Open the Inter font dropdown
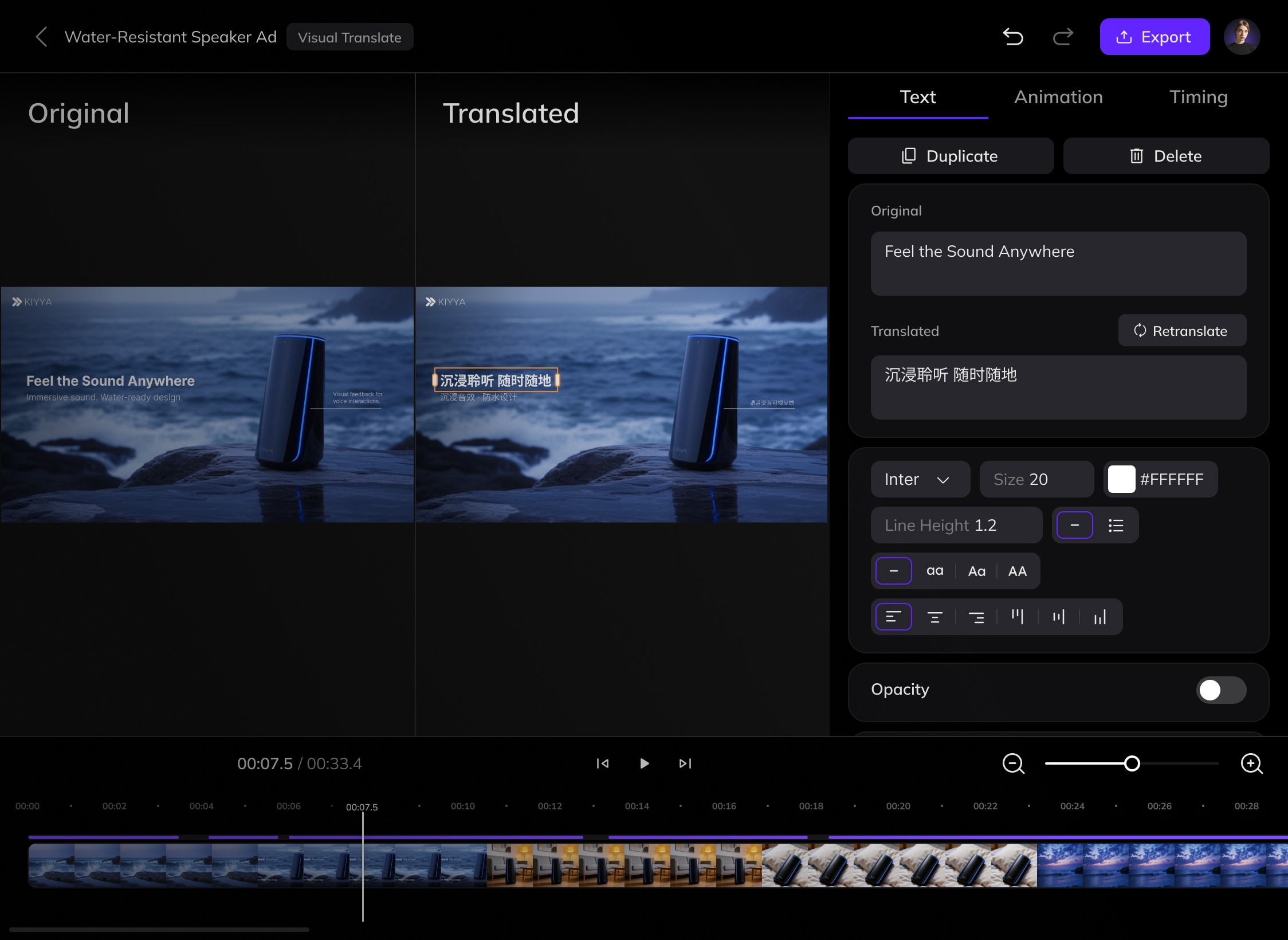Screen dimensions: 1288x940 coord(920,479)
